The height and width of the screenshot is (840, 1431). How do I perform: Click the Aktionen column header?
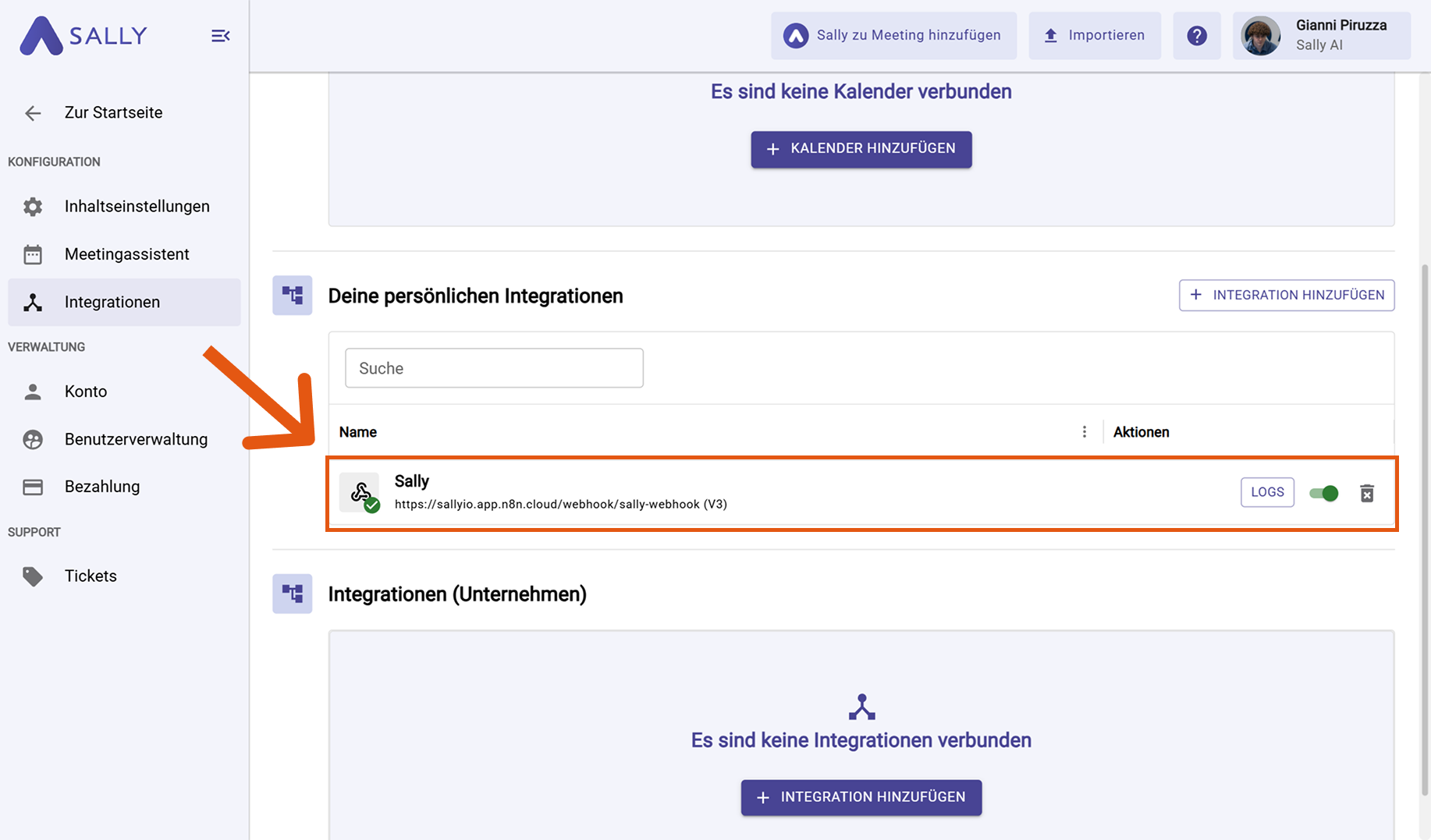point(1141,432)
